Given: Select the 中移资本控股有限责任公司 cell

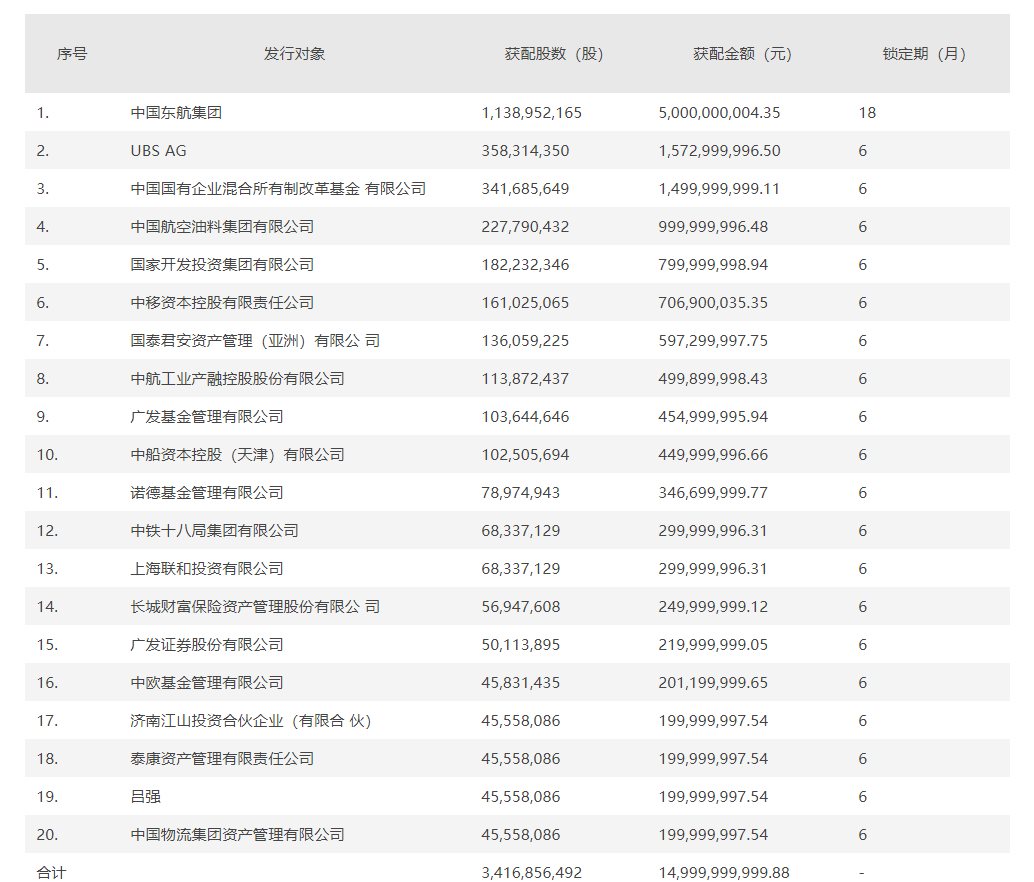Looking at the screenshot, I should click(x=222, y=303).
